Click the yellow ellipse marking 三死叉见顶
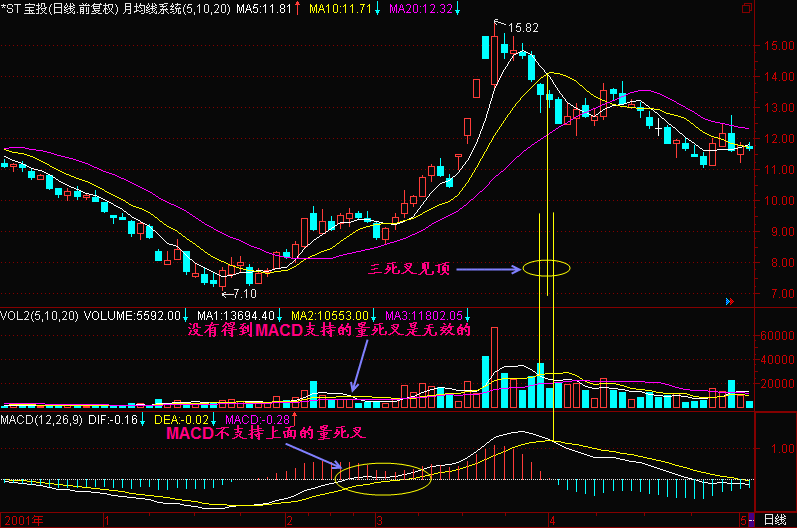Screen dimensions: 797x528 click(545, 267)
